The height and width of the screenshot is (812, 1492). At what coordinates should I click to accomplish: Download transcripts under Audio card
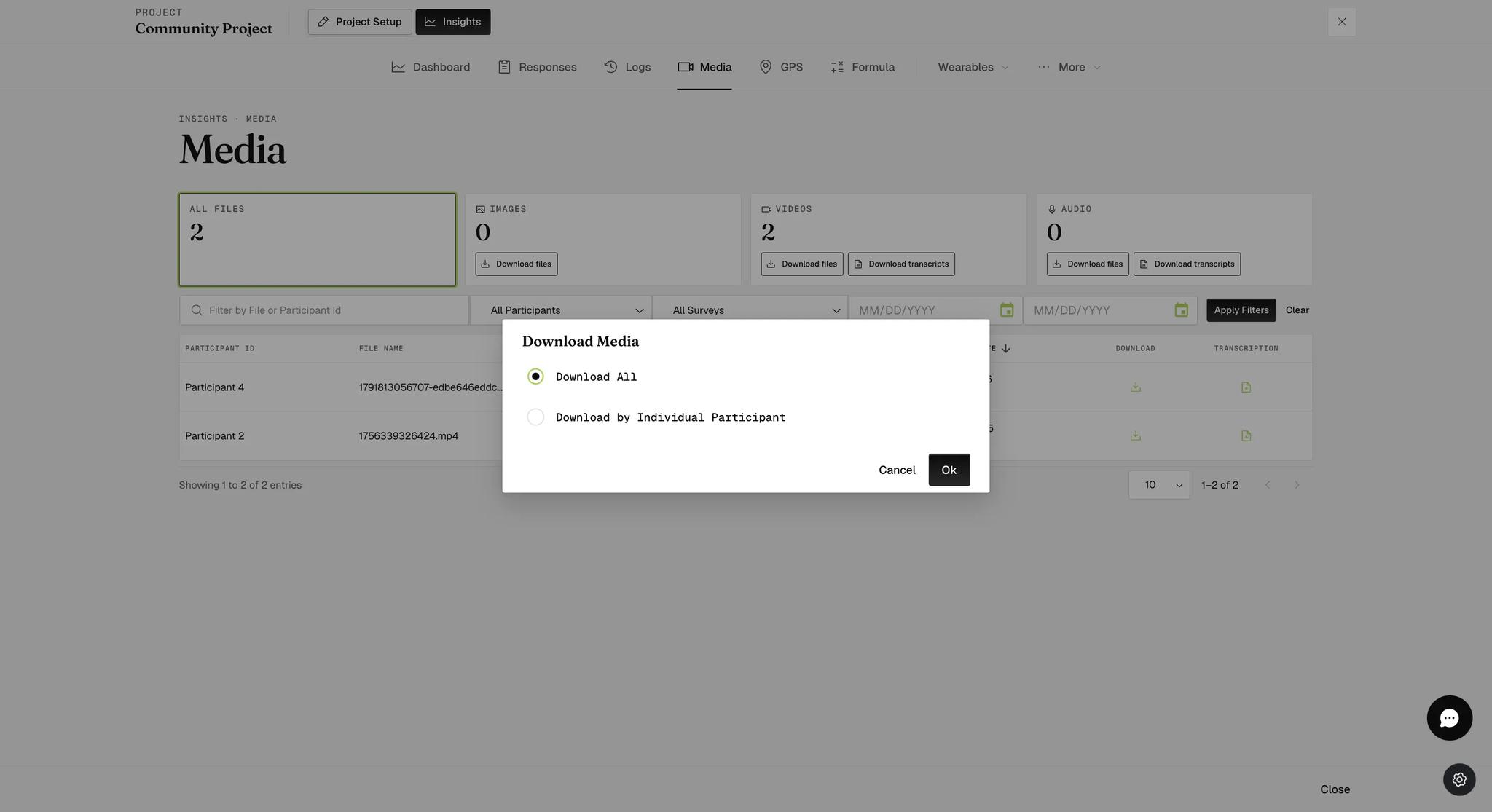point(1187,264)
